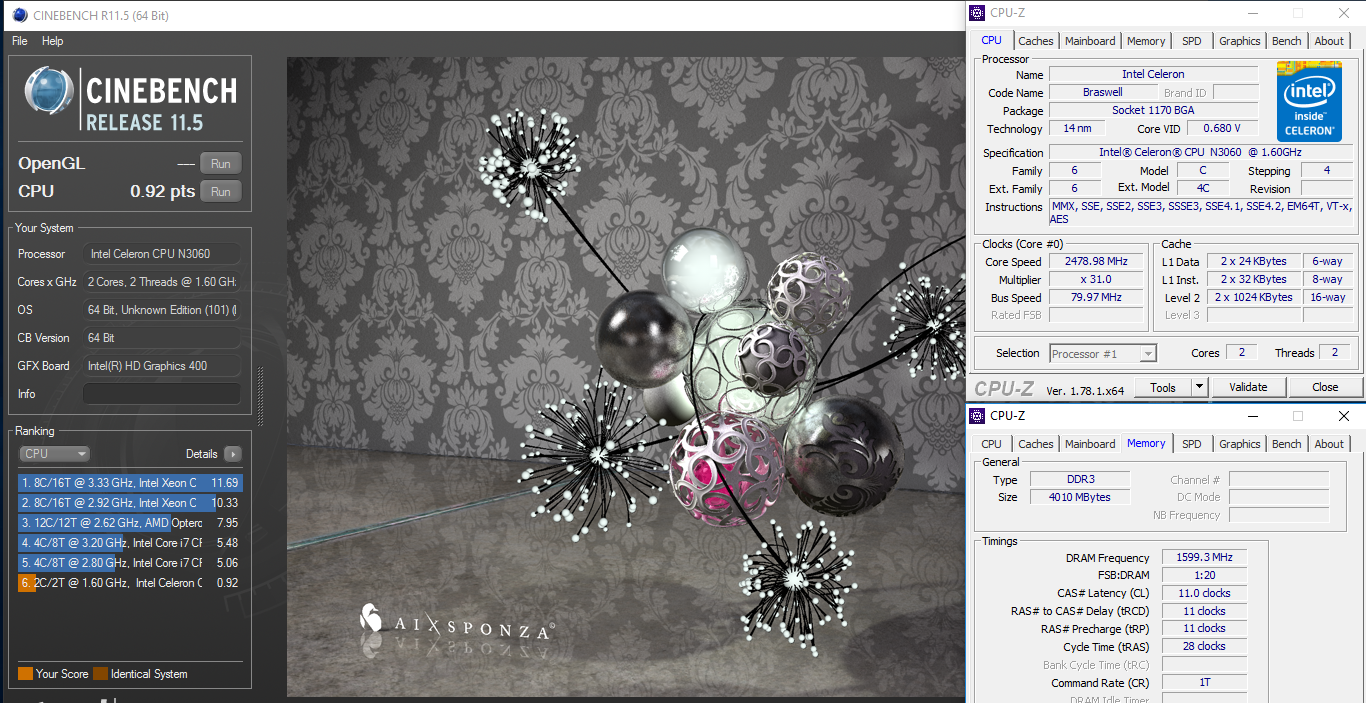Click the Intel Inside Celeron badge
Screen dimensions: 1366x703
(1309, 101)
